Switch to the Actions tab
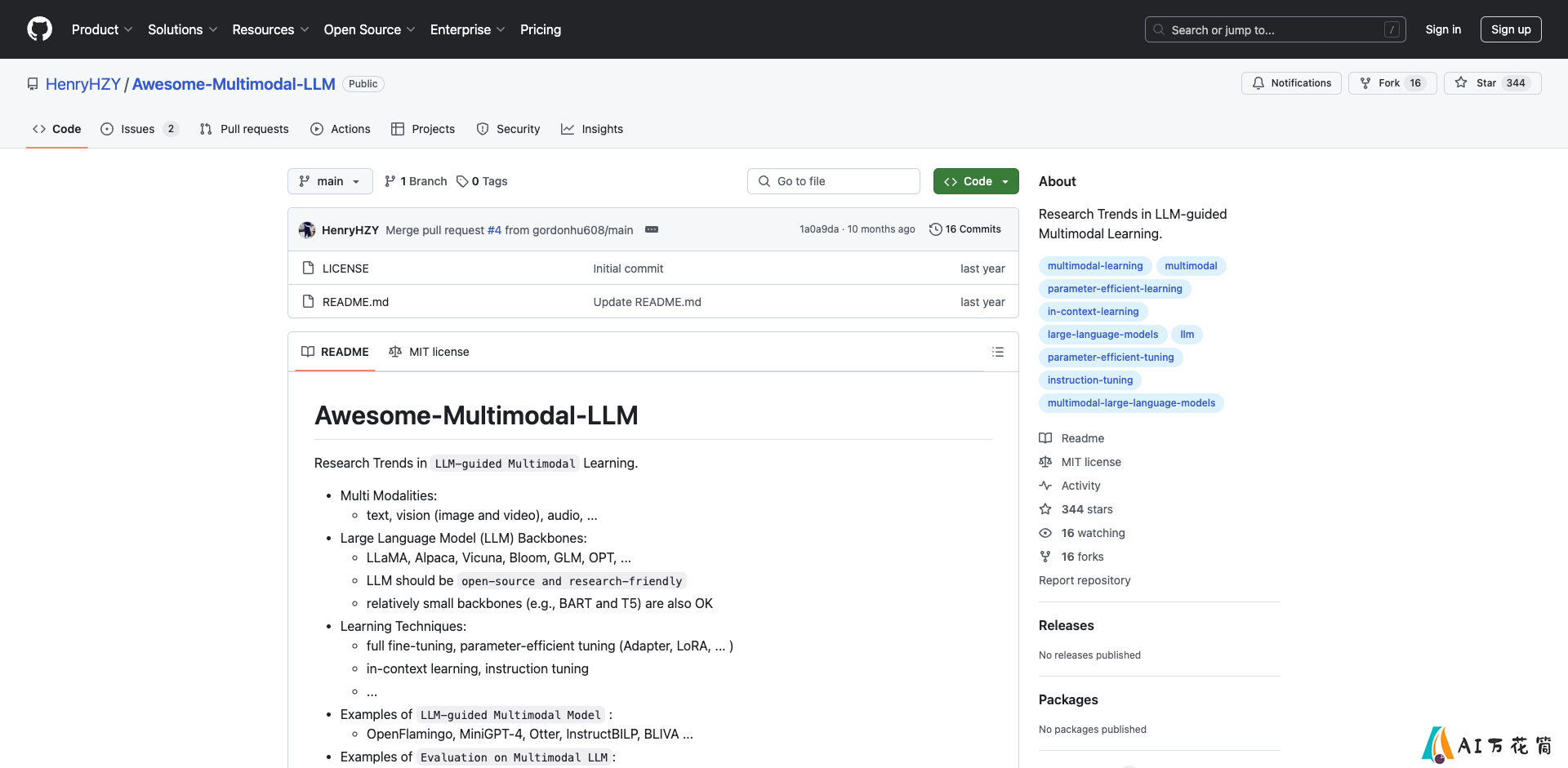Image resolution: width=1568 pixels, height=768 pixels. 341,129
